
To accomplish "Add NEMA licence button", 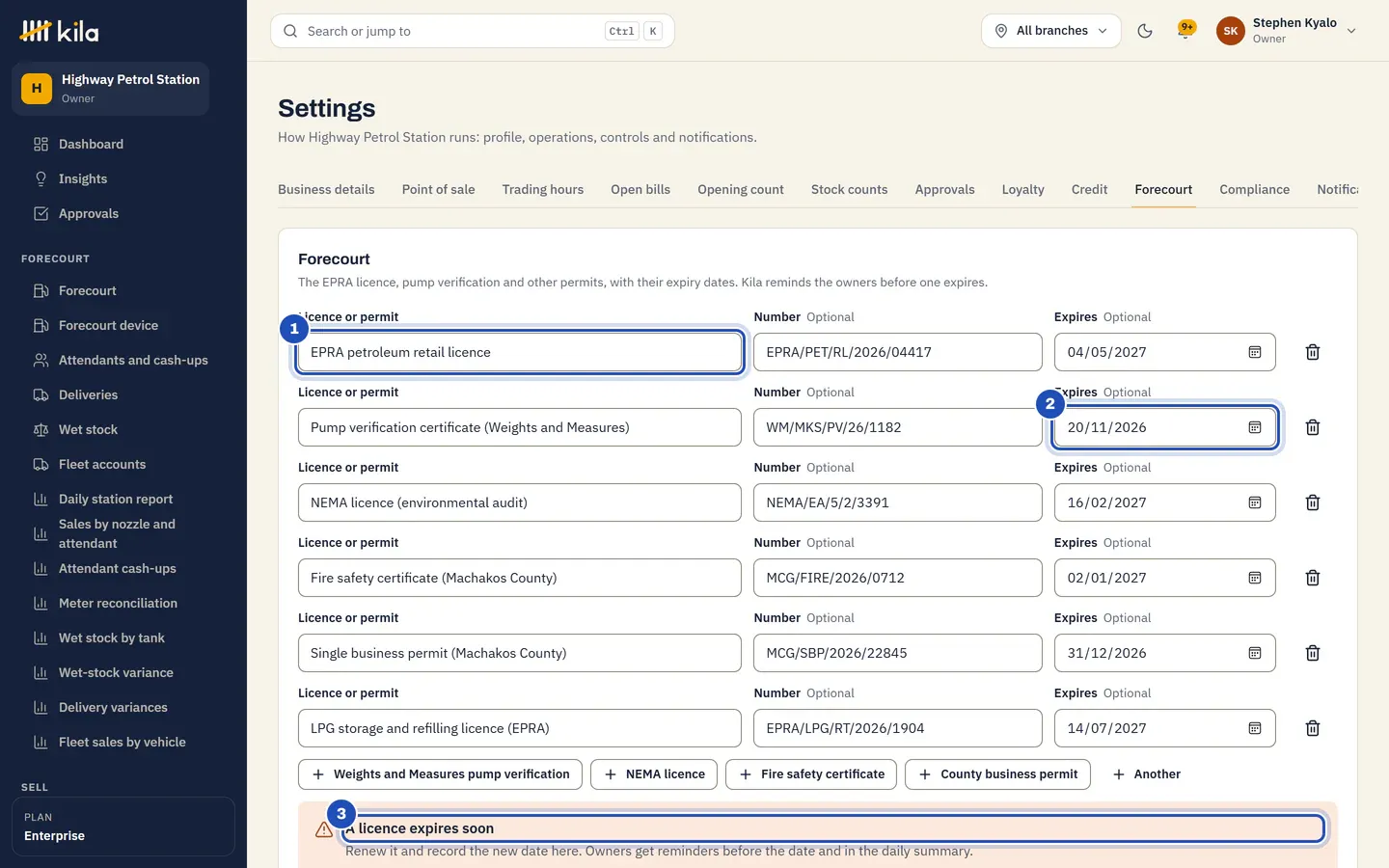I will point(654,774).
